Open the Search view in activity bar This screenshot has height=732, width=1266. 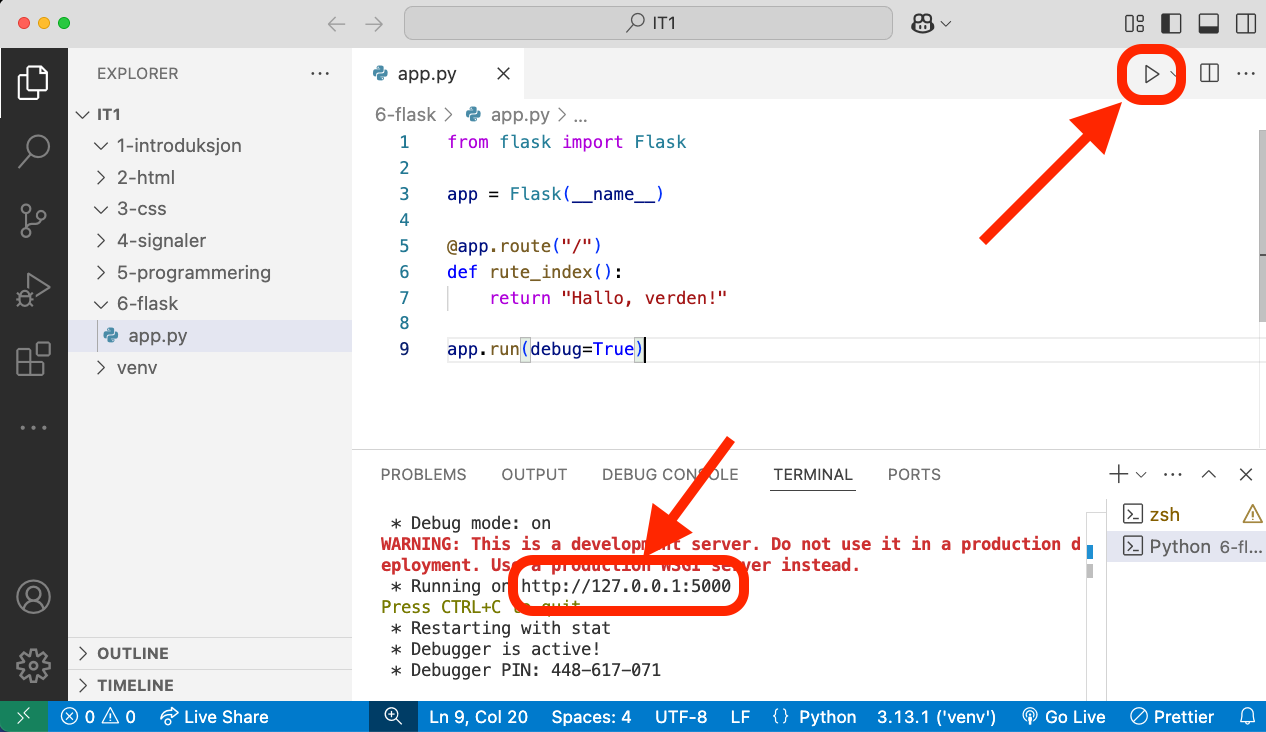point(33,151)
